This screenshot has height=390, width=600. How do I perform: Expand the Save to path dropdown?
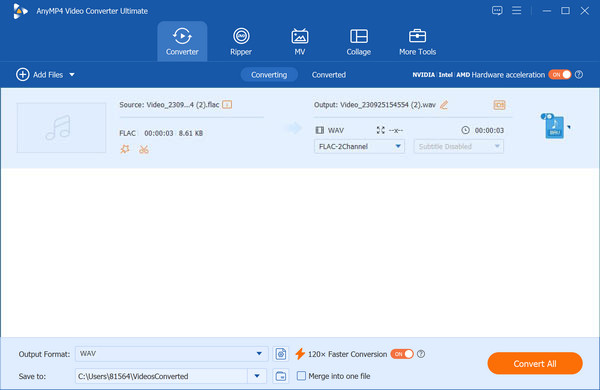257,376
